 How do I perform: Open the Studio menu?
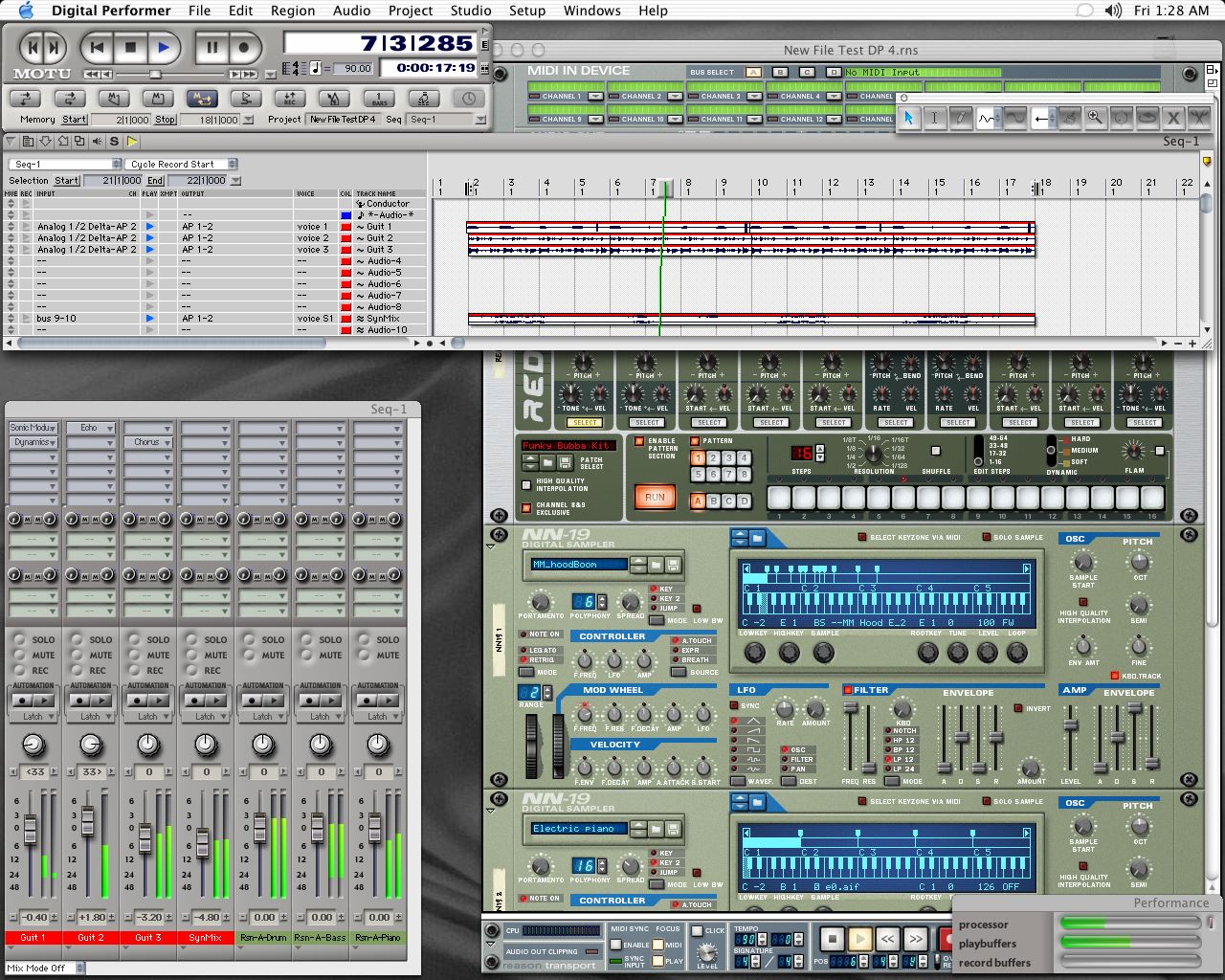[471, 11]
